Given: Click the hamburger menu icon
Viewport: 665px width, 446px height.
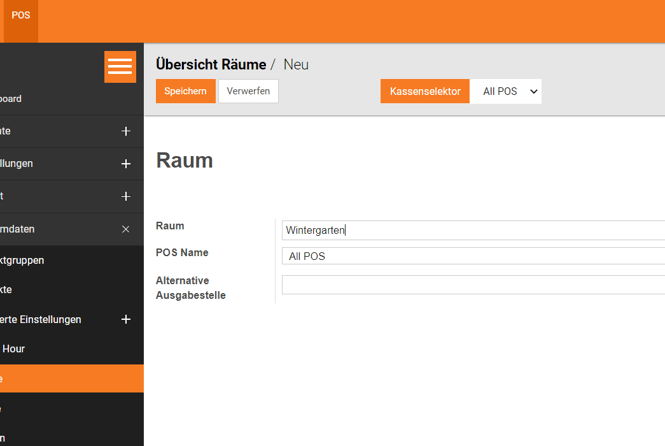Looking at the screenshot, I should [x=120, y=66].
